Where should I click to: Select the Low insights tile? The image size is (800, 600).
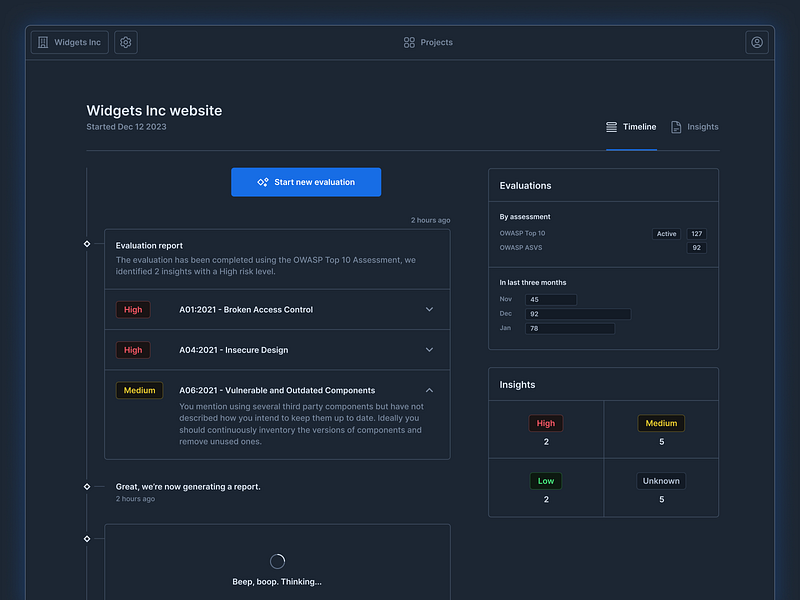[546, 488]
